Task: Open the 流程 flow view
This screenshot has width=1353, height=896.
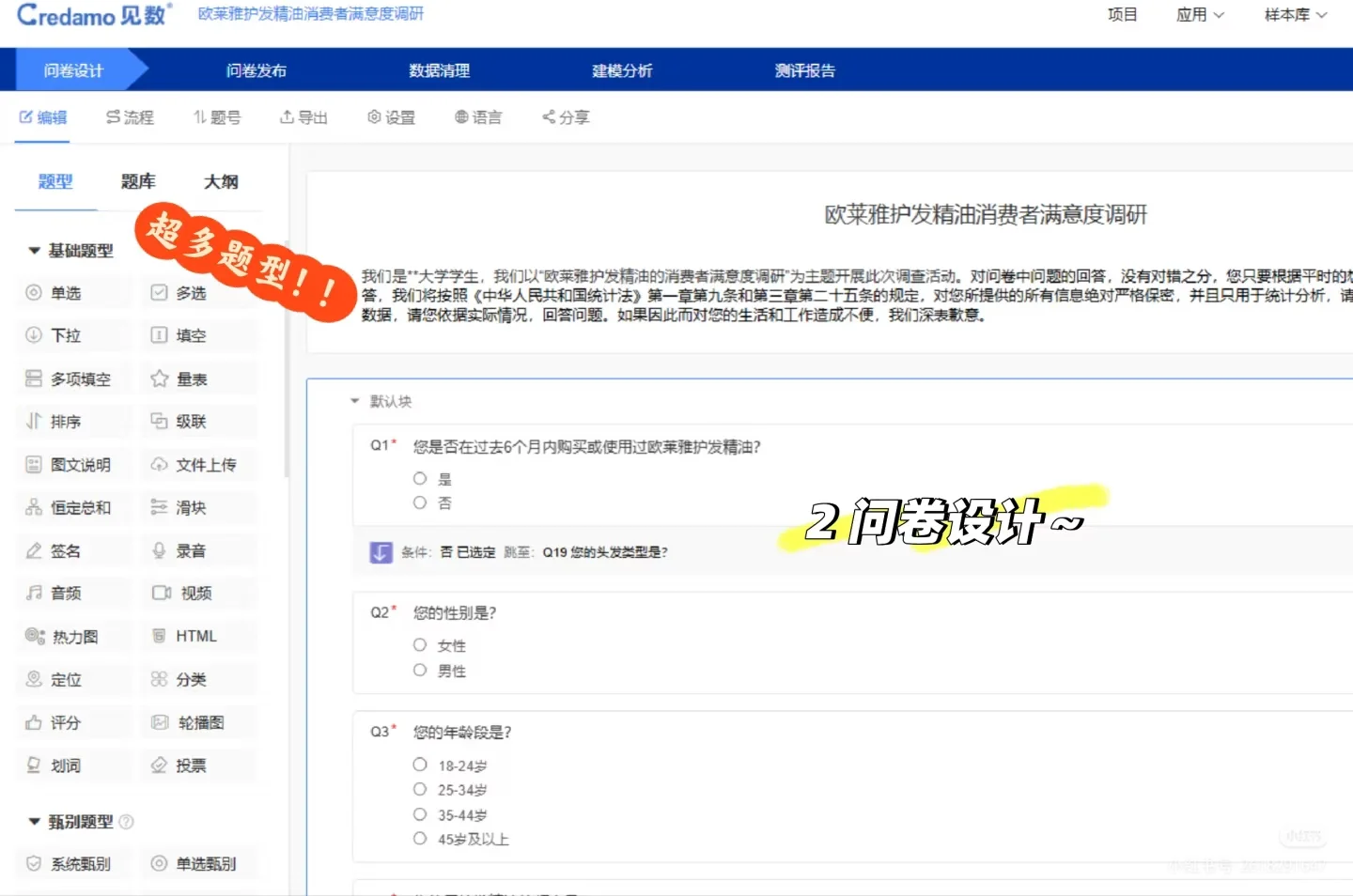Action: (130, 117)
